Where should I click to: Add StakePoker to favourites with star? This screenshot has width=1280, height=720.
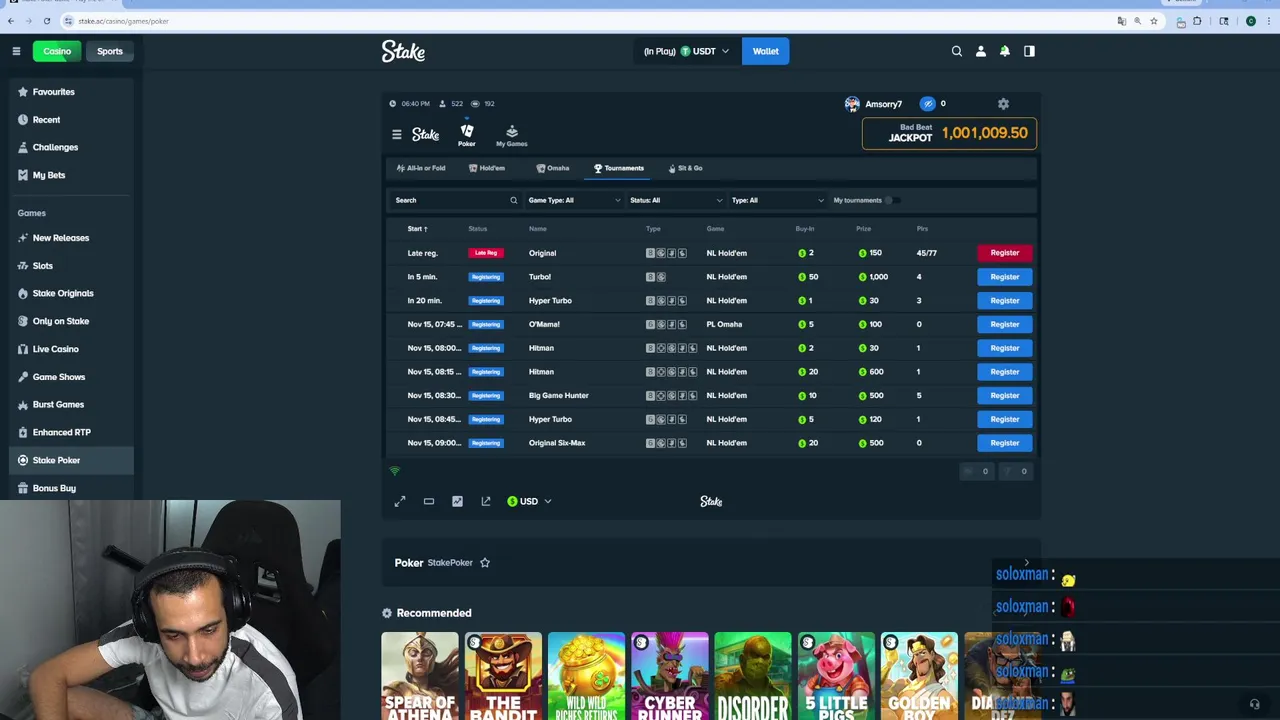pos(485,563)
